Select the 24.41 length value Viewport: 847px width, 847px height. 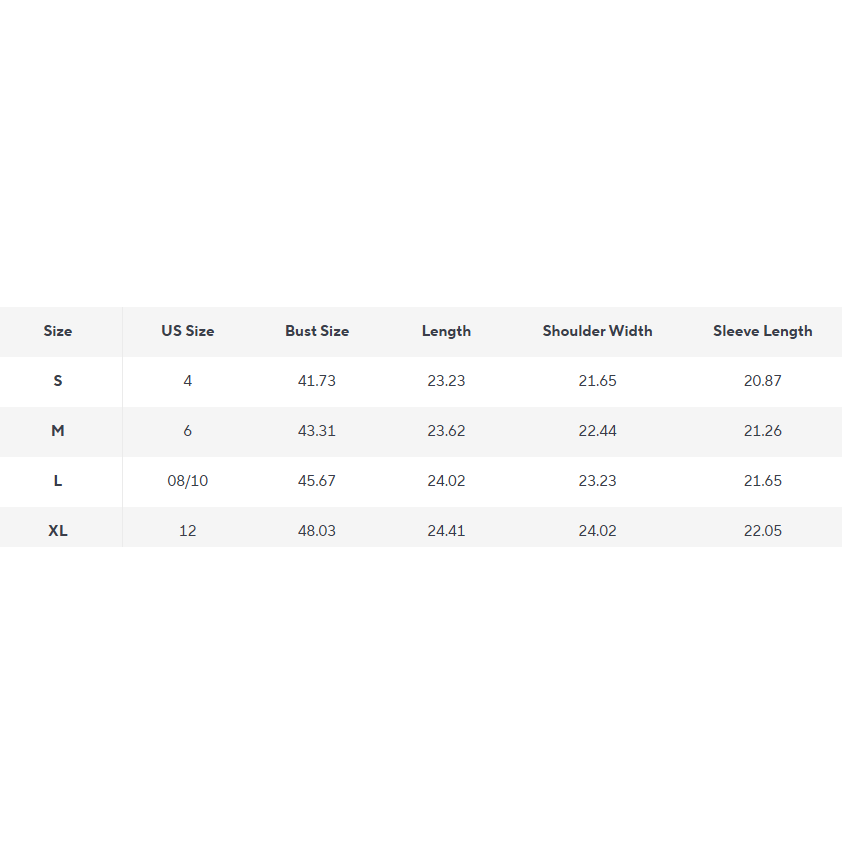click(446, 531)
